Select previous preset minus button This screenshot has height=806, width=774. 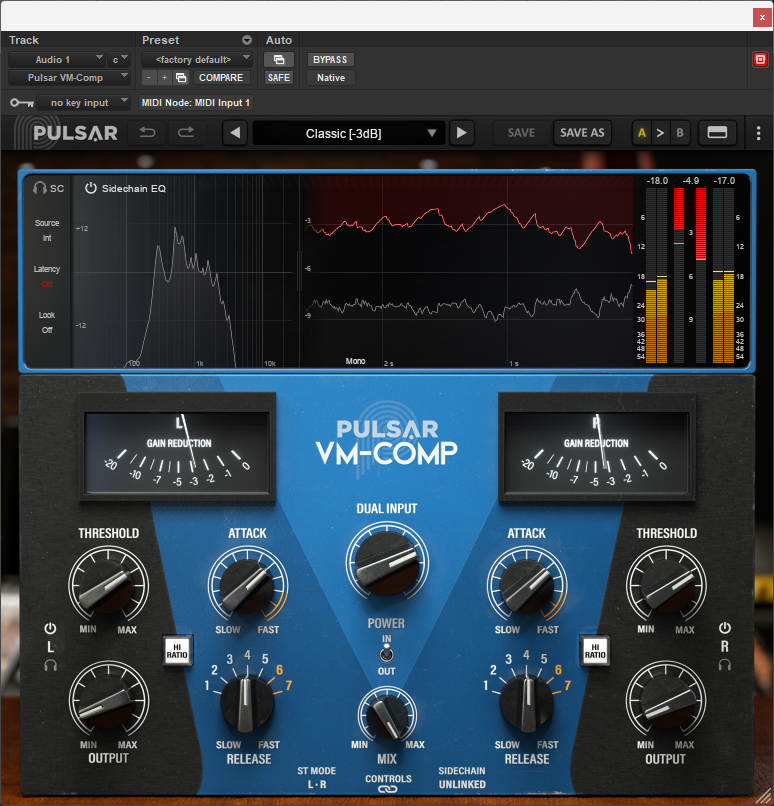coord(149,78)
